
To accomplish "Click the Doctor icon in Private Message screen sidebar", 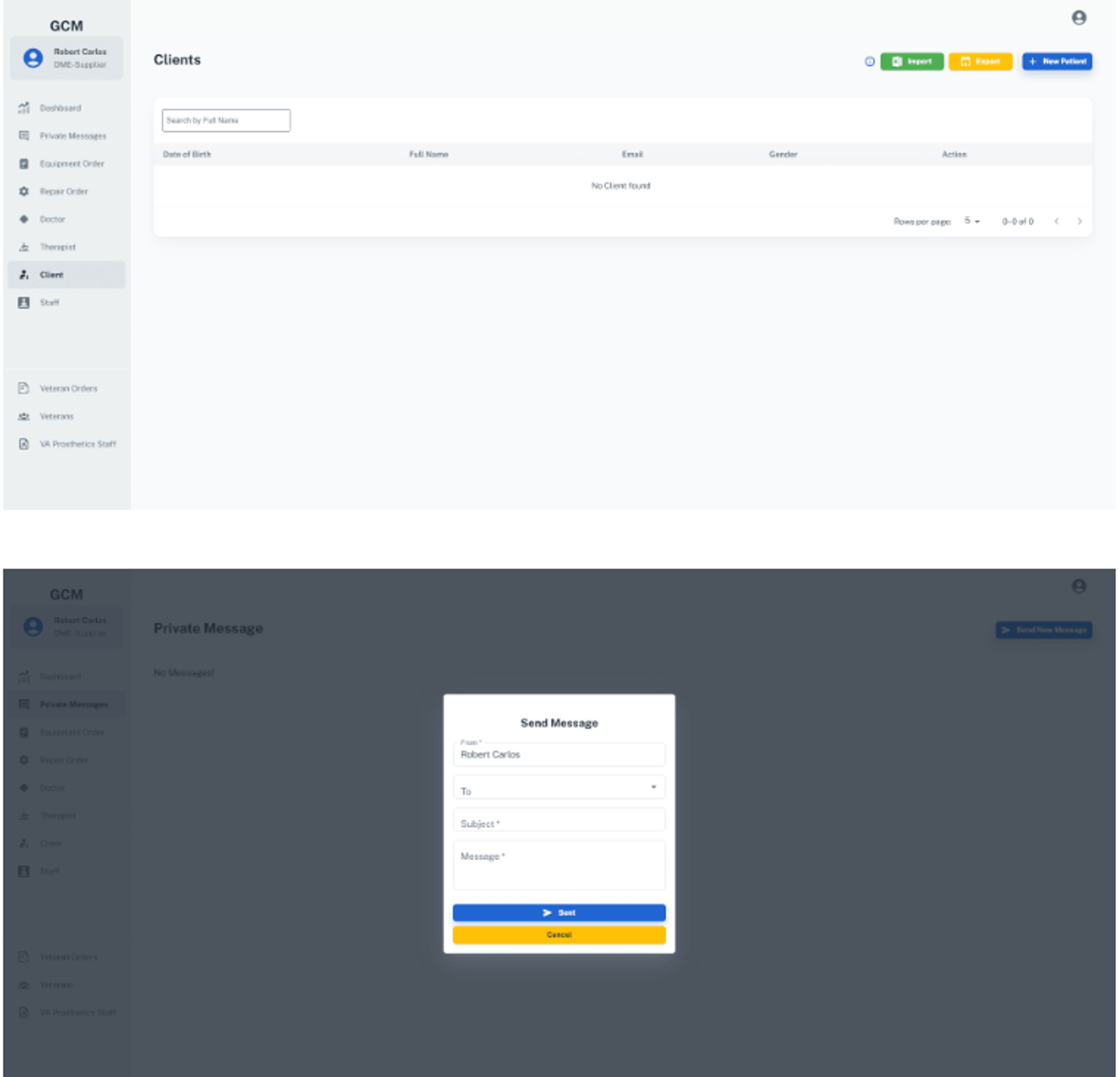I will pos(23,788).
